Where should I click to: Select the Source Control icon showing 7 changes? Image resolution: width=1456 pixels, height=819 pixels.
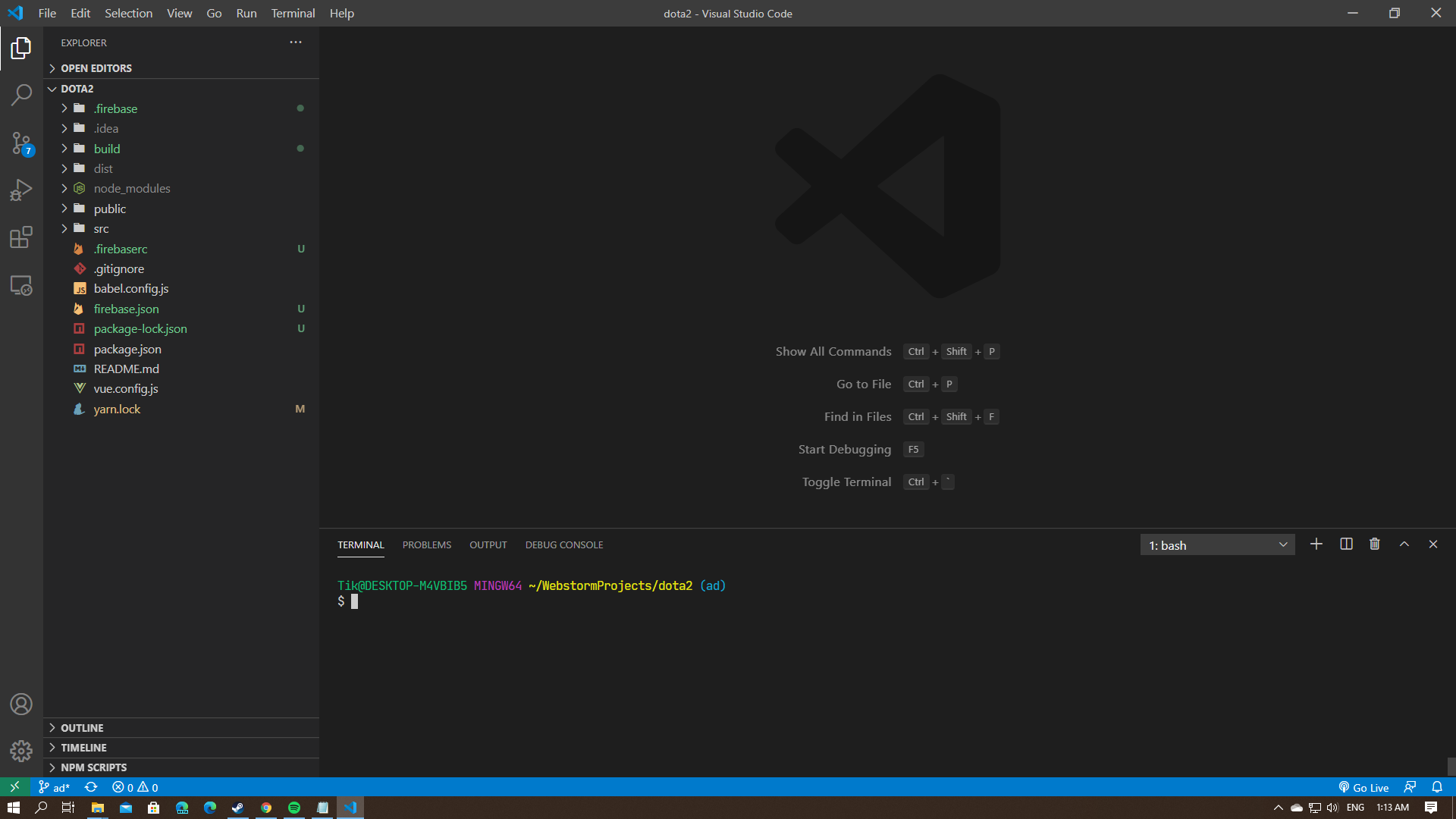20,143
